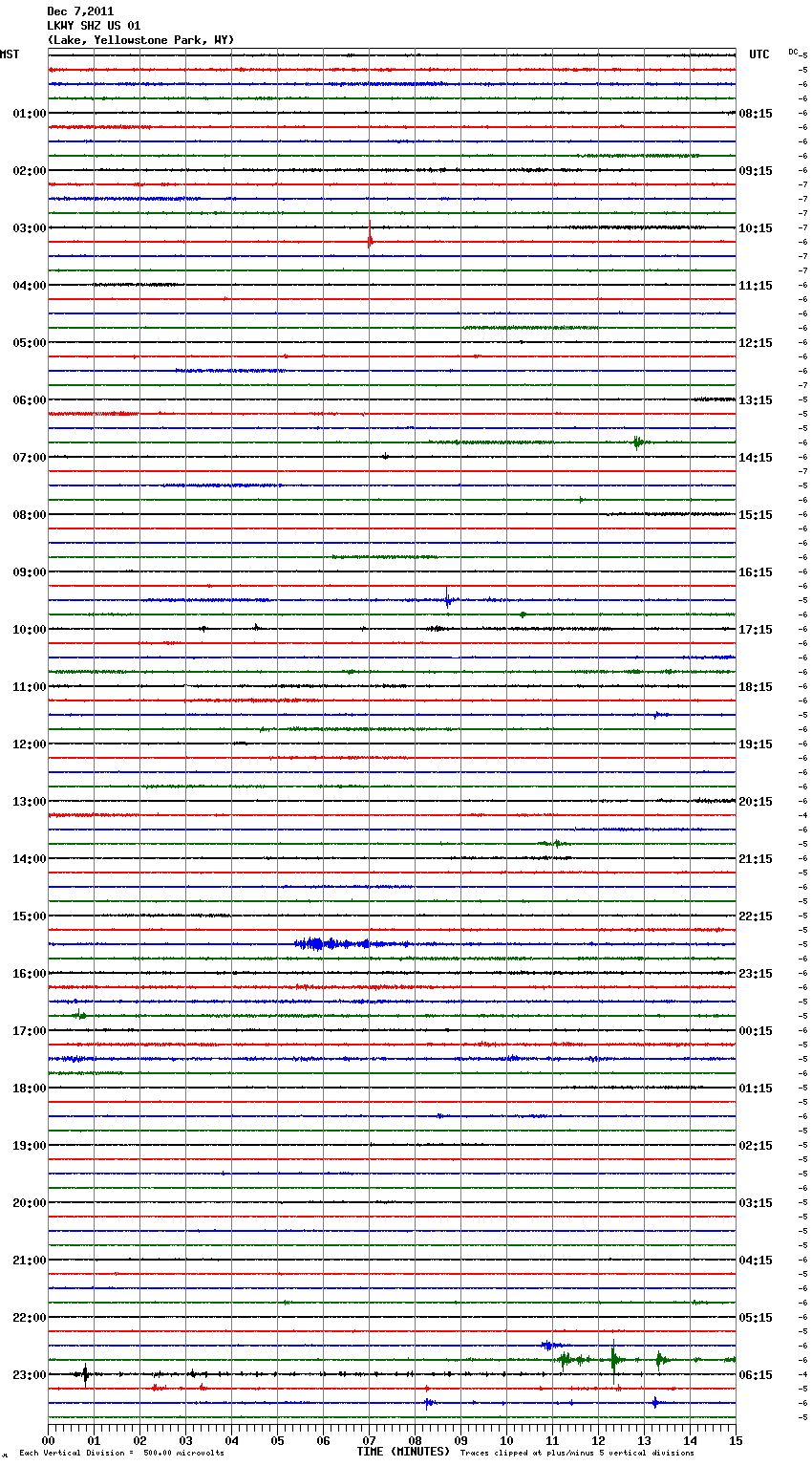Image resolution: width=812 pixels, height=1466 pixels.
Task: Select the MST time label '03:00'
Action: [30, 228]
